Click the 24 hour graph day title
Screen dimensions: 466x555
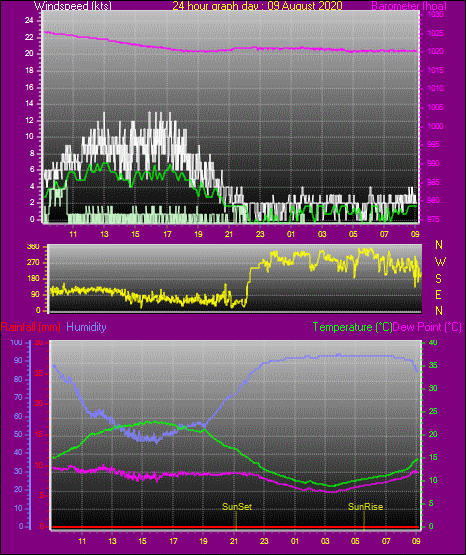click(x=257, y=6)
